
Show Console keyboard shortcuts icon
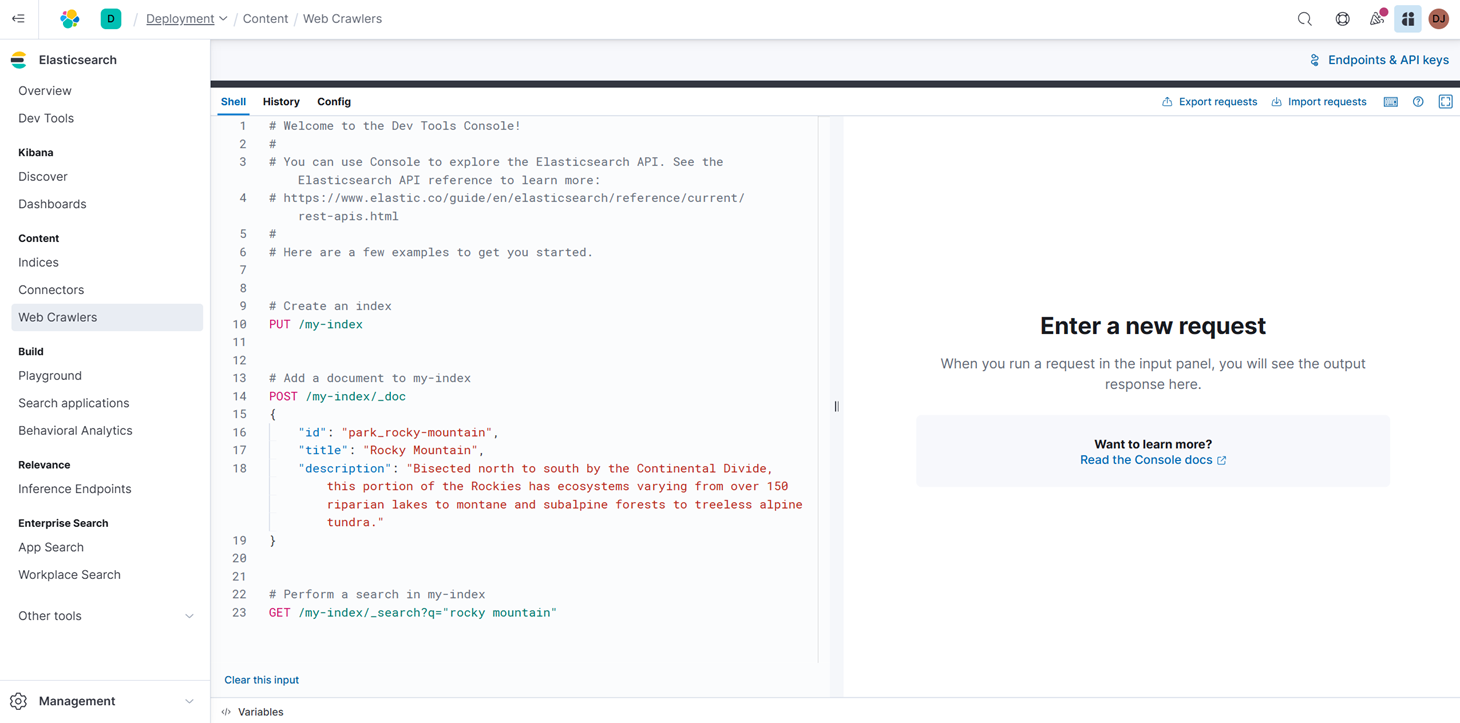pyautogui.click(x=1390, y=101)
